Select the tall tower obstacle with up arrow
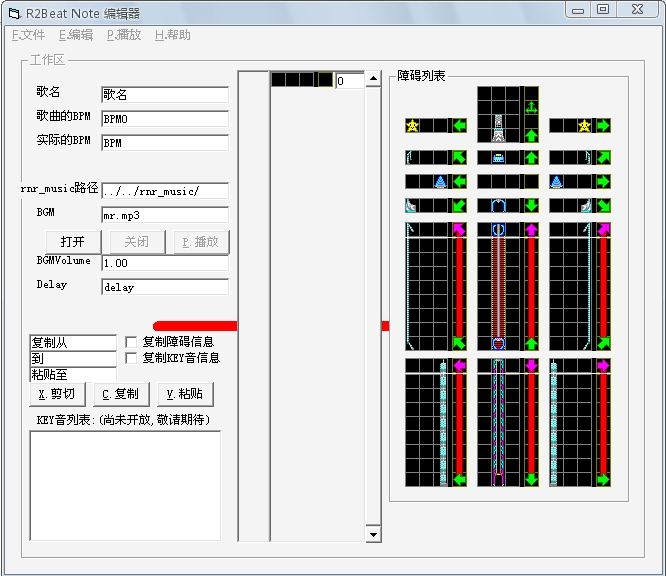 [x=508, y=114]
